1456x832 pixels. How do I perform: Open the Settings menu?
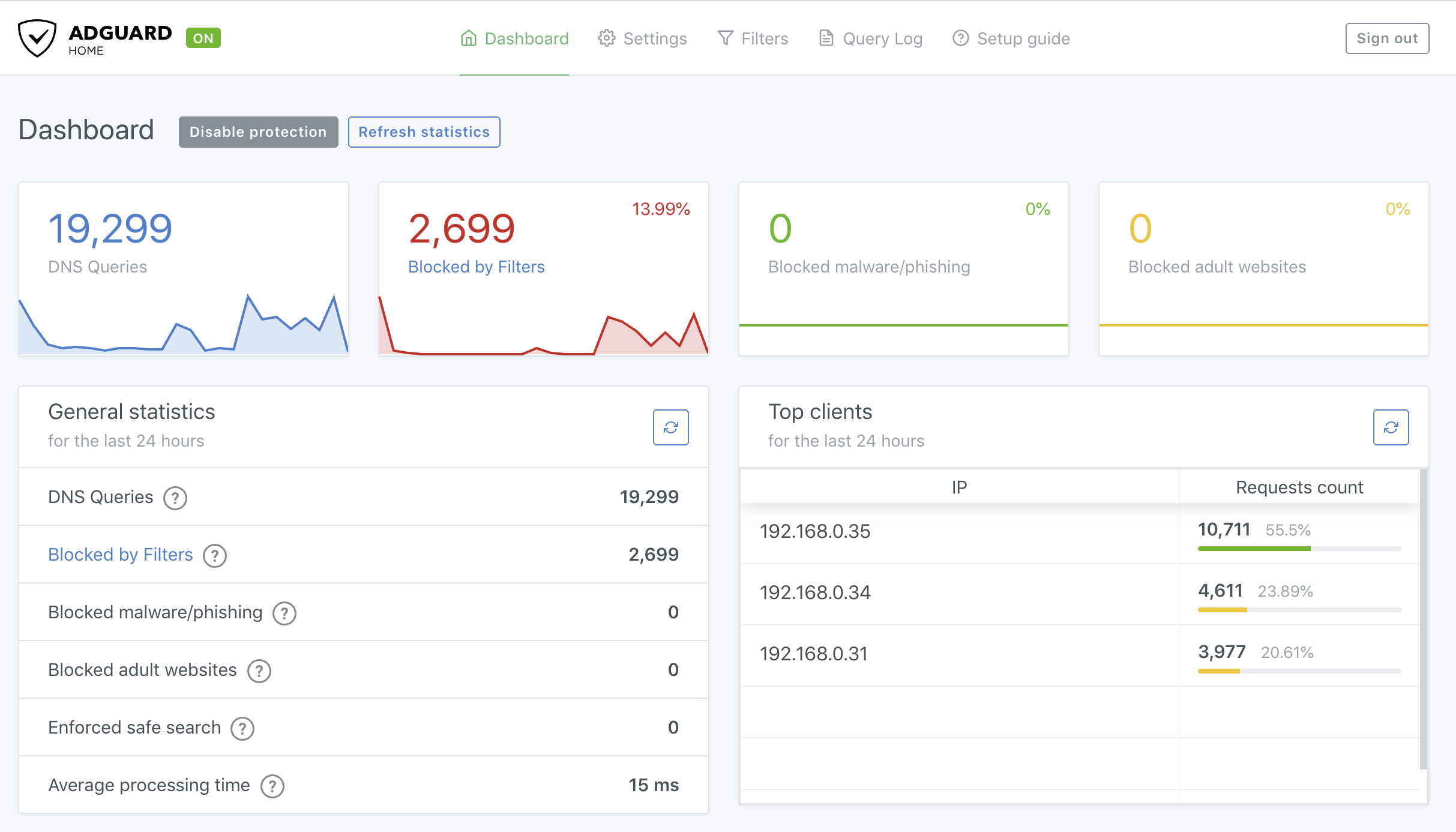point(642,38)
